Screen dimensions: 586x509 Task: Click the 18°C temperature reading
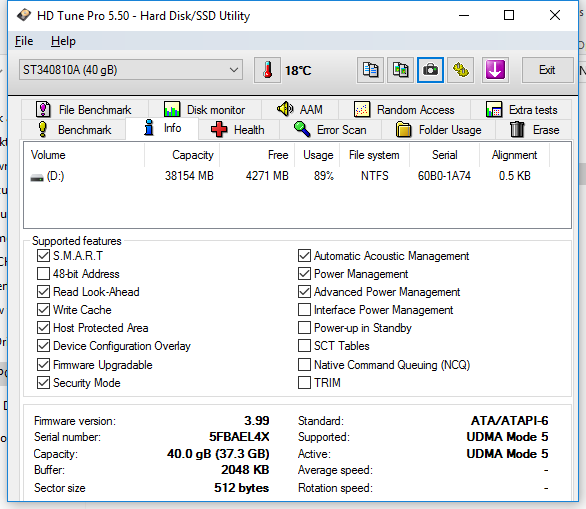tap(298, 70)
